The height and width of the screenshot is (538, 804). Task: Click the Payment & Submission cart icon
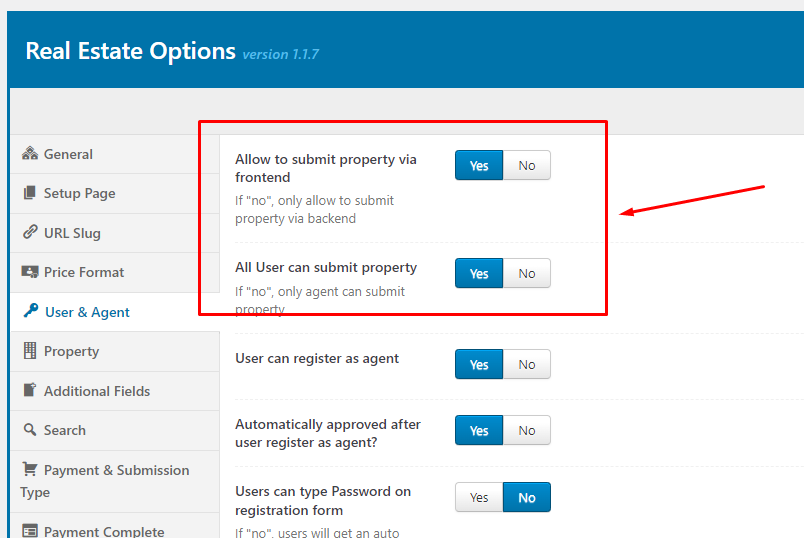pos(30,470)
